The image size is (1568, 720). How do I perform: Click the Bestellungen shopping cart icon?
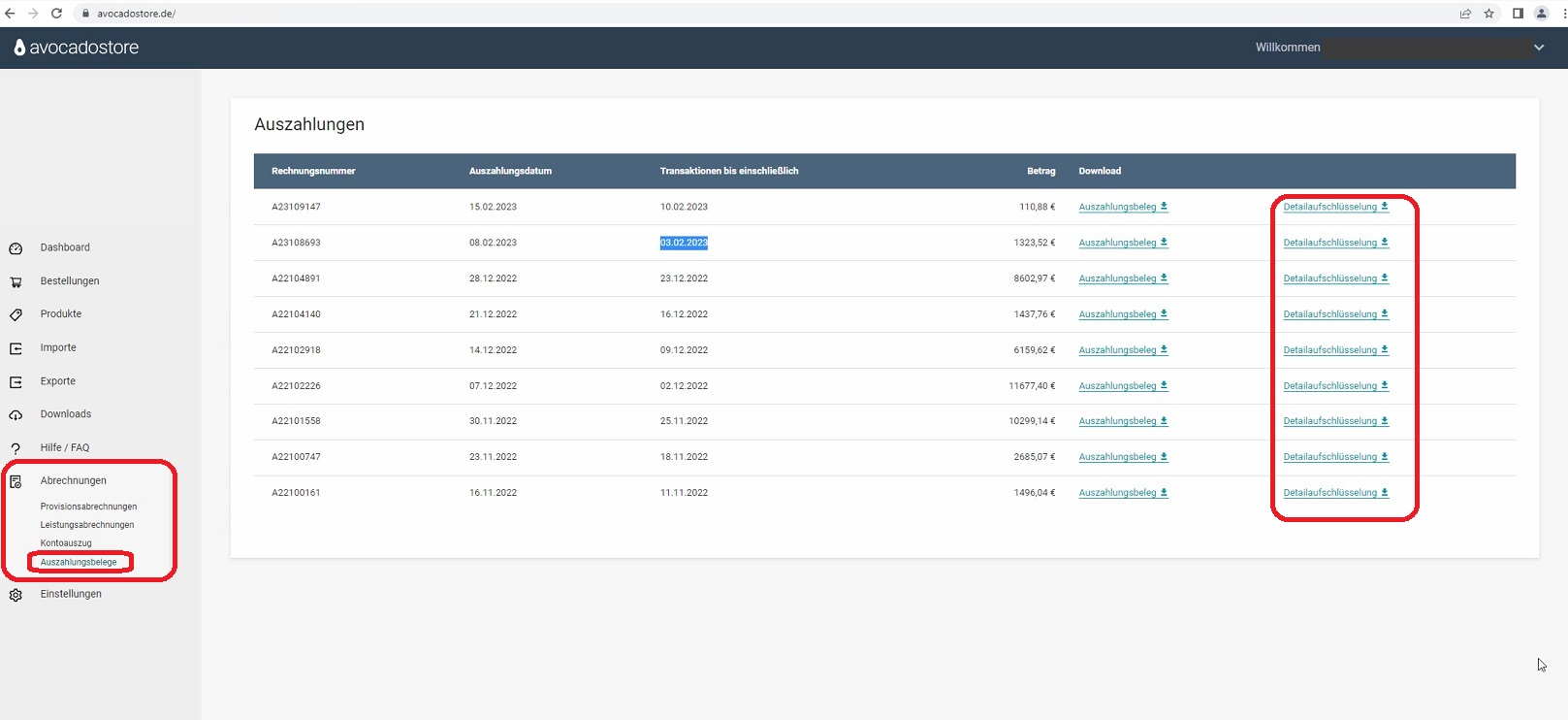tap(16, 282)
